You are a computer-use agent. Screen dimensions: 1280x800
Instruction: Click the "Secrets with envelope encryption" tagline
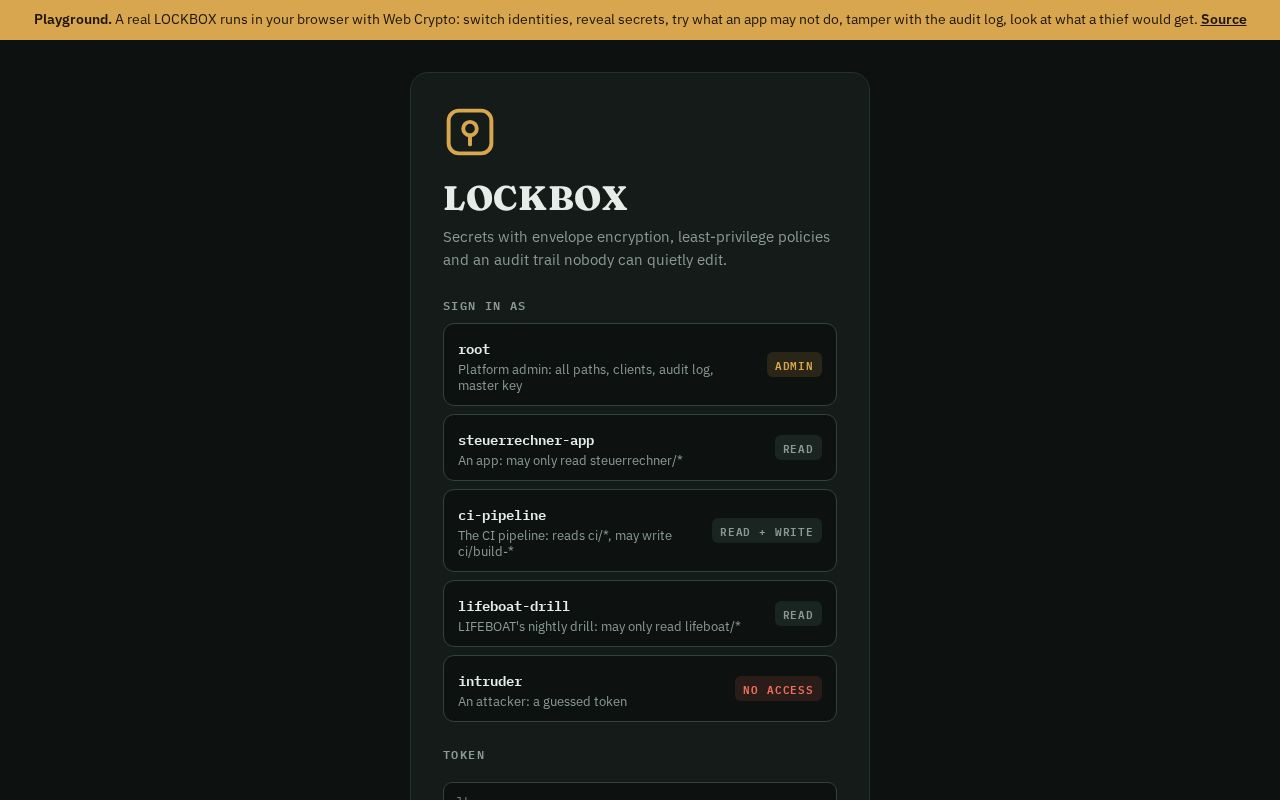pos(636,248)
